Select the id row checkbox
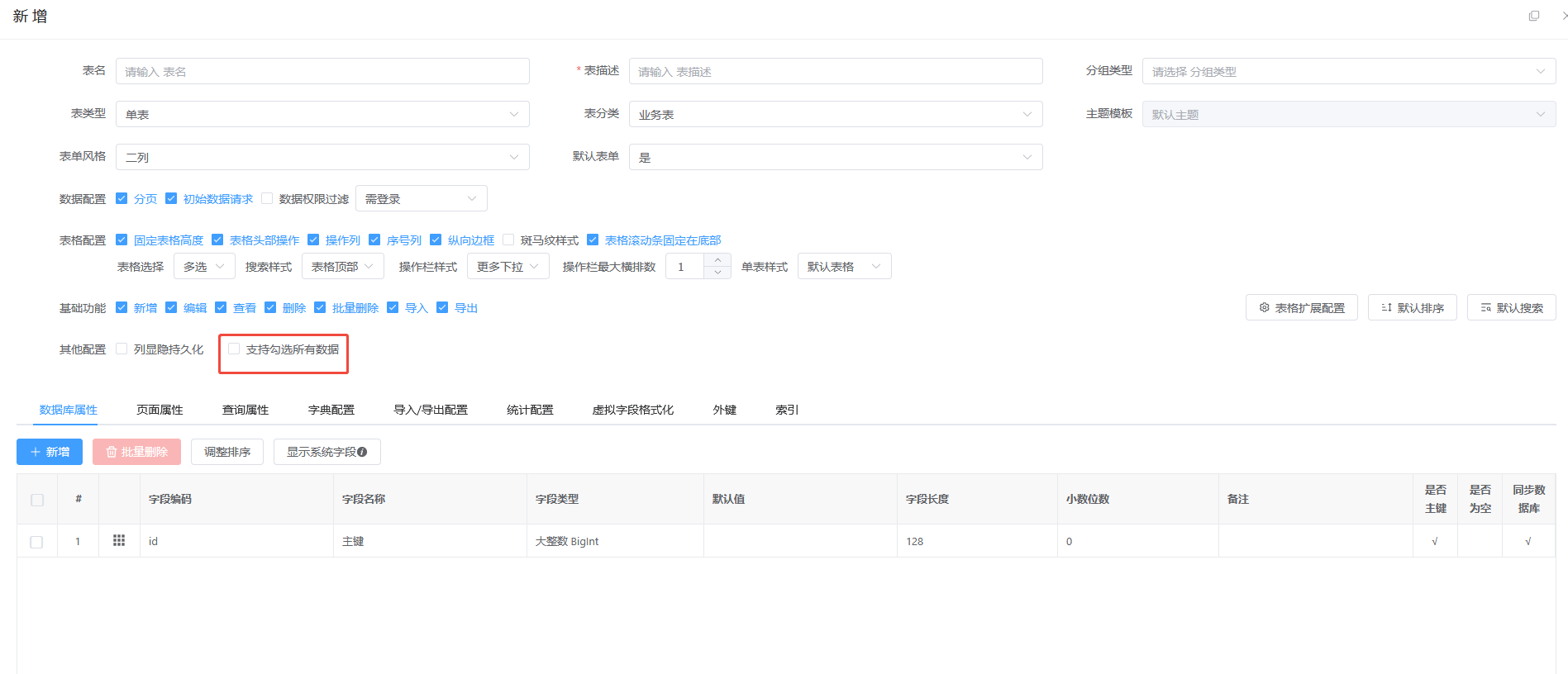The height and width of the screenshot is (674, 1568). [x=36, y=542]
